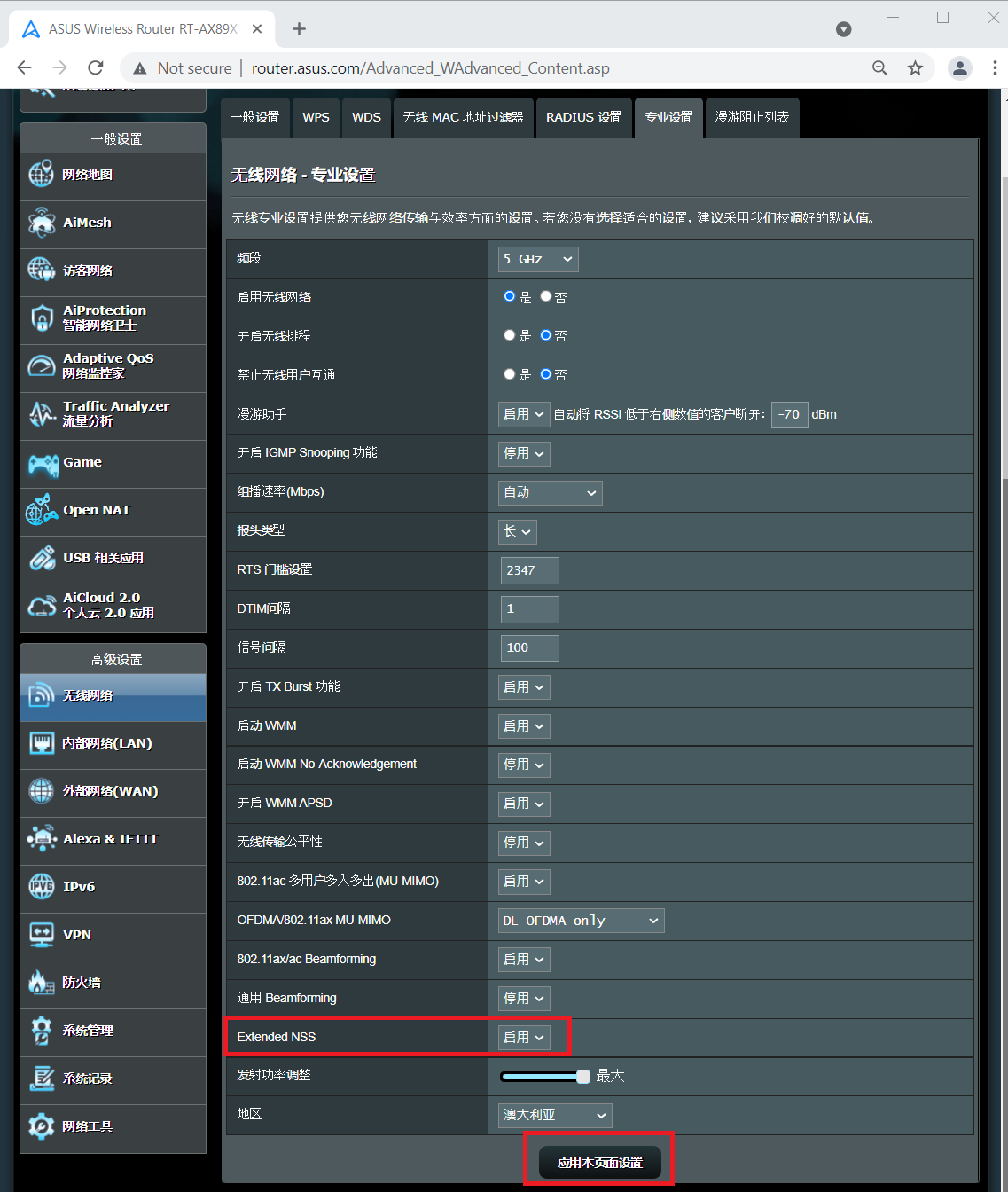
Task: Open IGMP Snooping dropdown
Action: pos(524,453)
